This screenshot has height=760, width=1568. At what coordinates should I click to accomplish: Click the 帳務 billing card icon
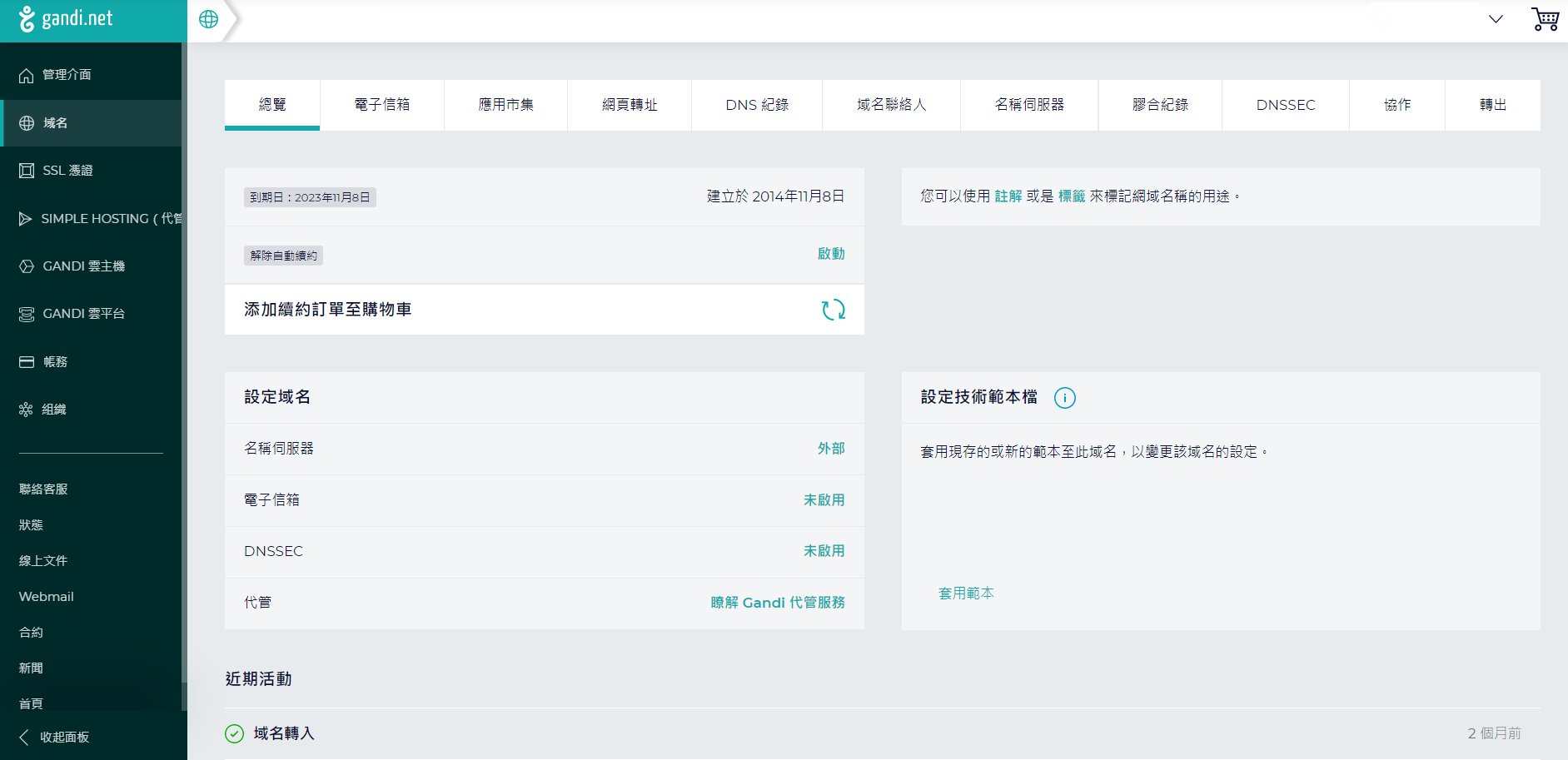point(27,362)
